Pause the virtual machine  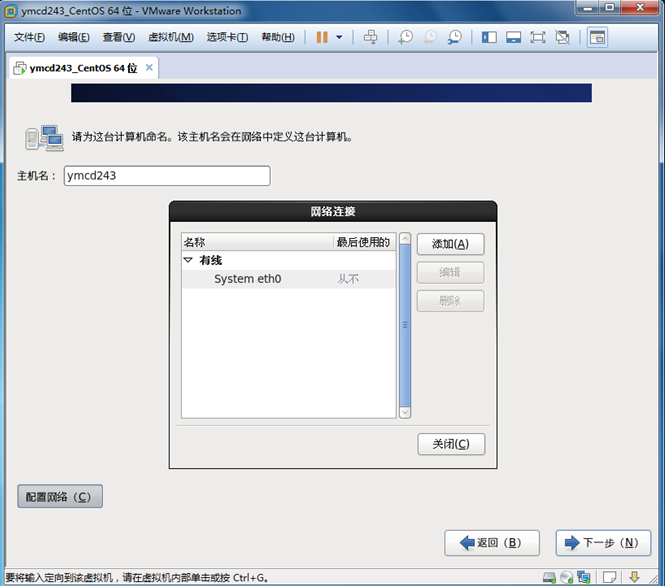click(322, 37)
